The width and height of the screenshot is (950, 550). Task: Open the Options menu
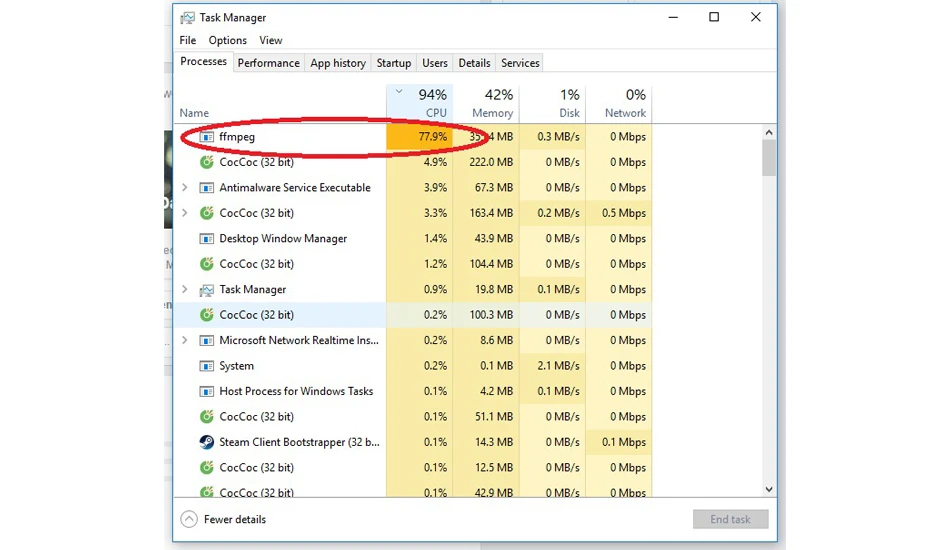pos(228,40)
